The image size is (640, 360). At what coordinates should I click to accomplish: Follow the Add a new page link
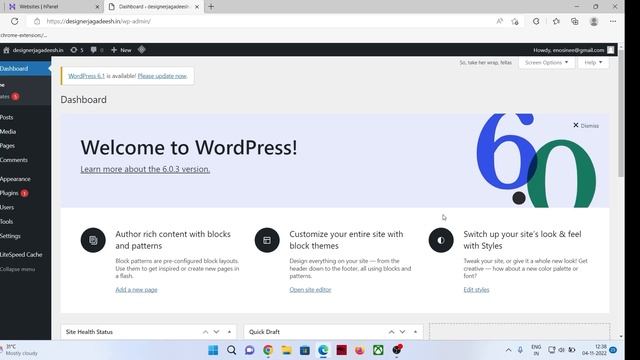[136, 289]
